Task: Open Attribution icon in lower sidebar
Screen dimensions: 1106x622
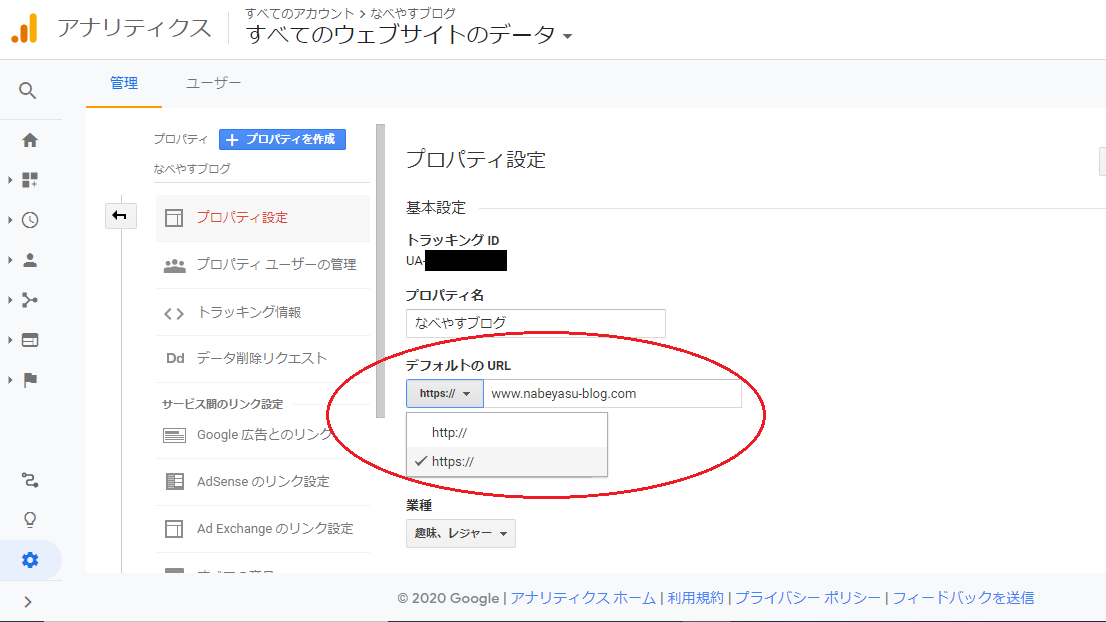Action: [x=30, y=480]
